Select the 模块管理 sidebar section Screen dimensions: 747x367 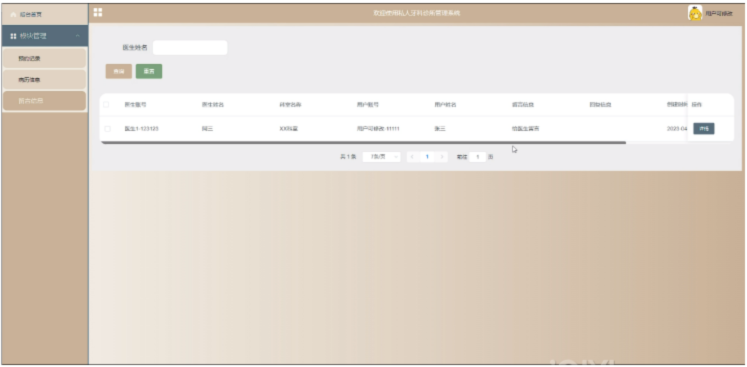44,36
